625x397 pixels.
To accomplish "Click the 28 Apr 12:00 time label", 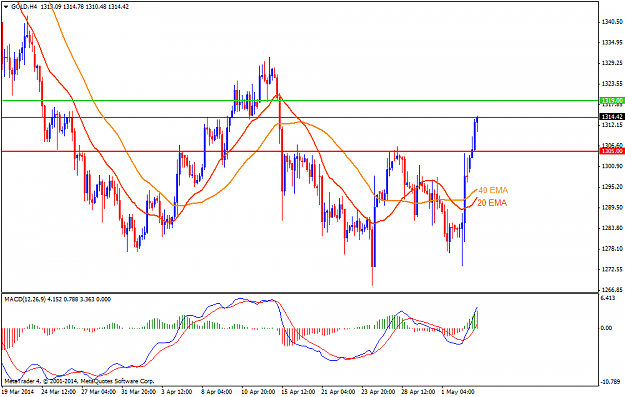I will click(419, 392).
